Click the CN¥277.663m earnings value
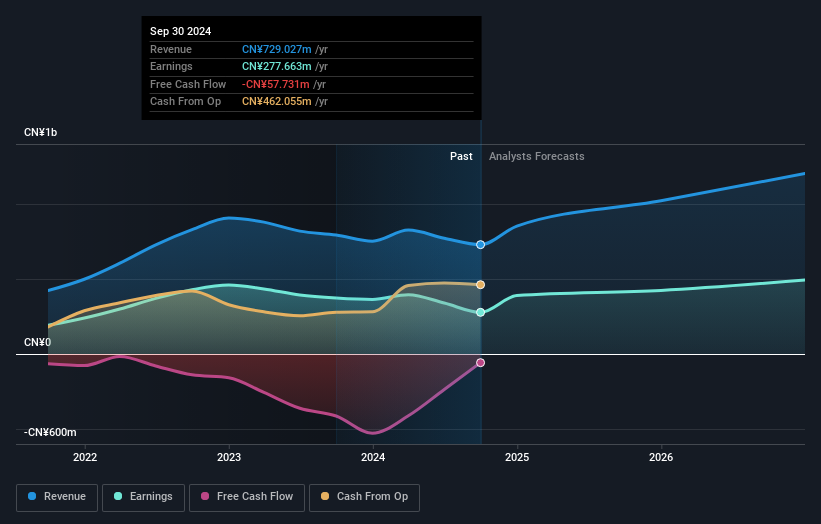 [276, 66]
